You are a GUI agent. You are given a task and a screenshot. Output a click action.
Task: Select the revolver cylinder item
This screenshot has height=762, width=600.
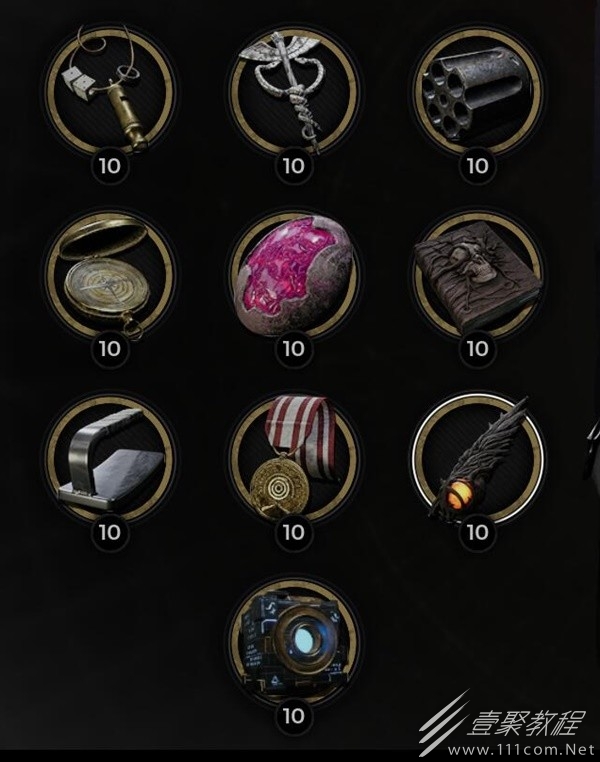tap(477, 91)
